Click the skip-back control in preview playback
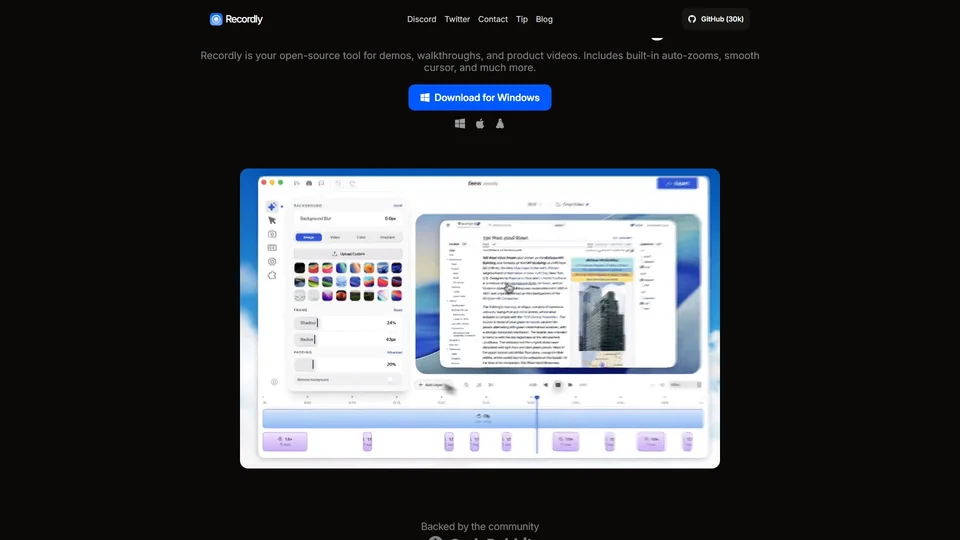 (x=546, y=385)
